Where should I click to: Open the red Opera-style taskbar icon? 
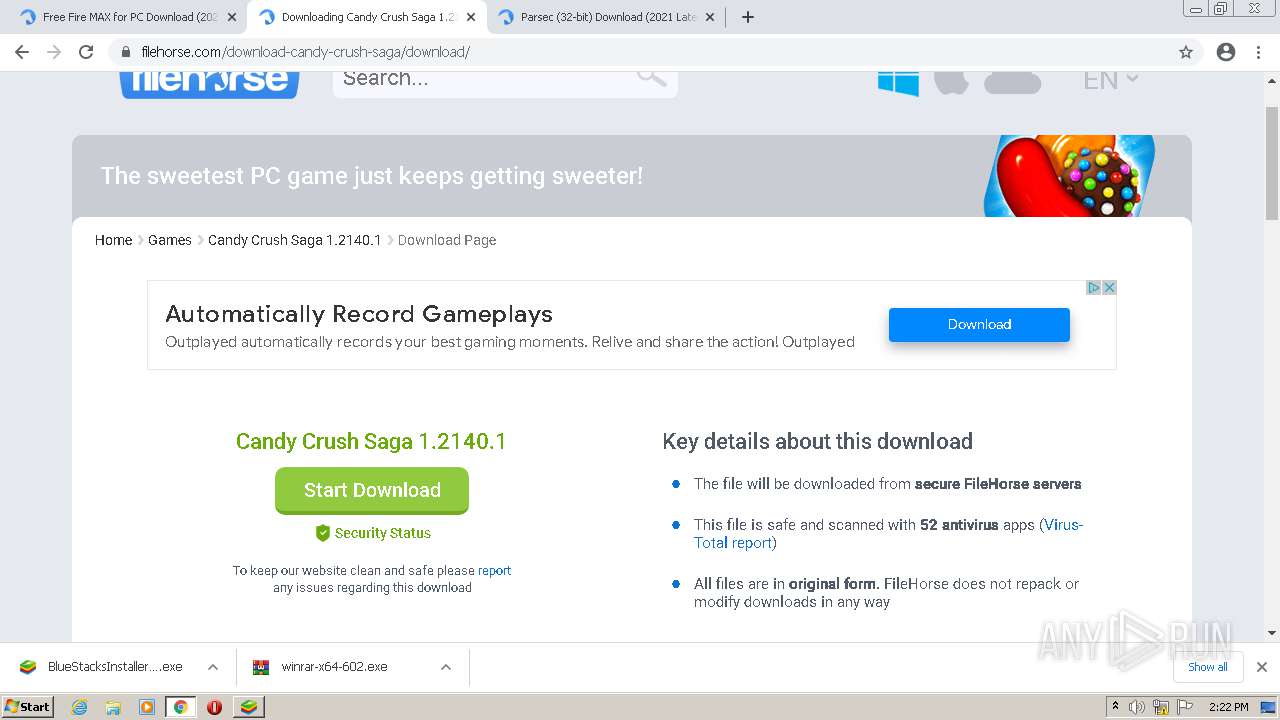214,707
